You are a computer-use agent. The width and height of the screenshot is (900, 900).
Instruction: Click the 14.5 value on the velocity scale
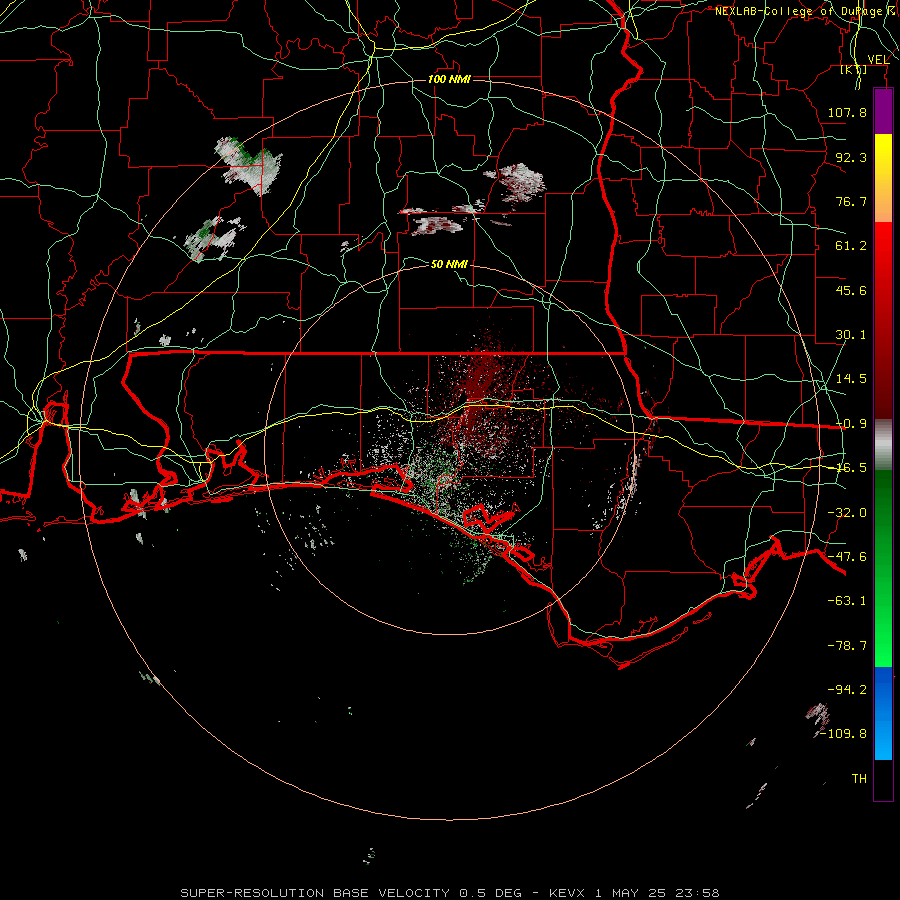[851, 379]
